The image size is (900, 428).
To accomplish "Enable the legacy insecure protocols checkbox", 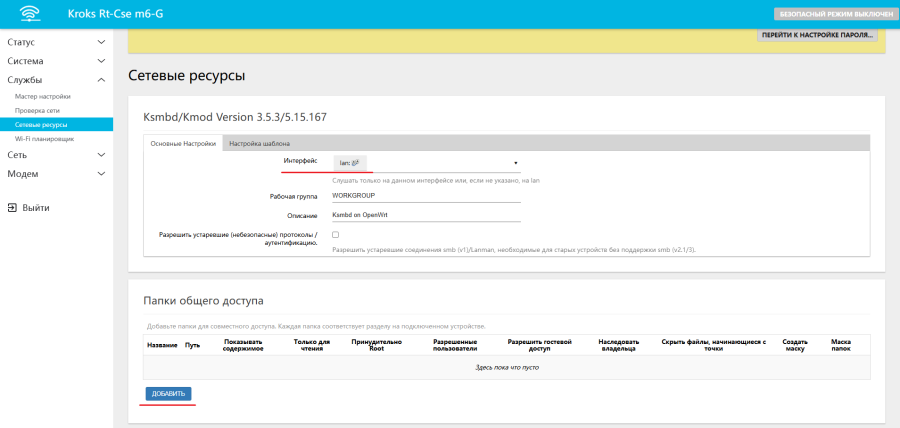I will 335,235.
